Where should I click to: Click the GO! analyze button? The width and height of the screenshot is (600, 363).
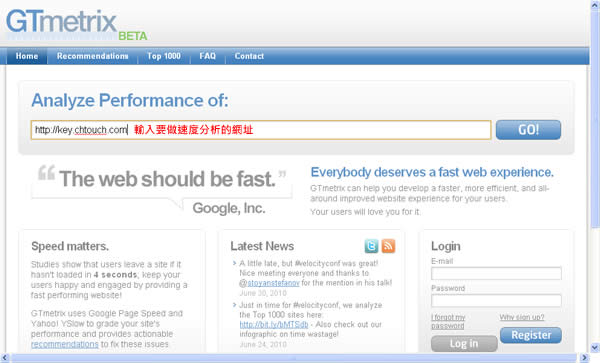click(x=528, y=130)
